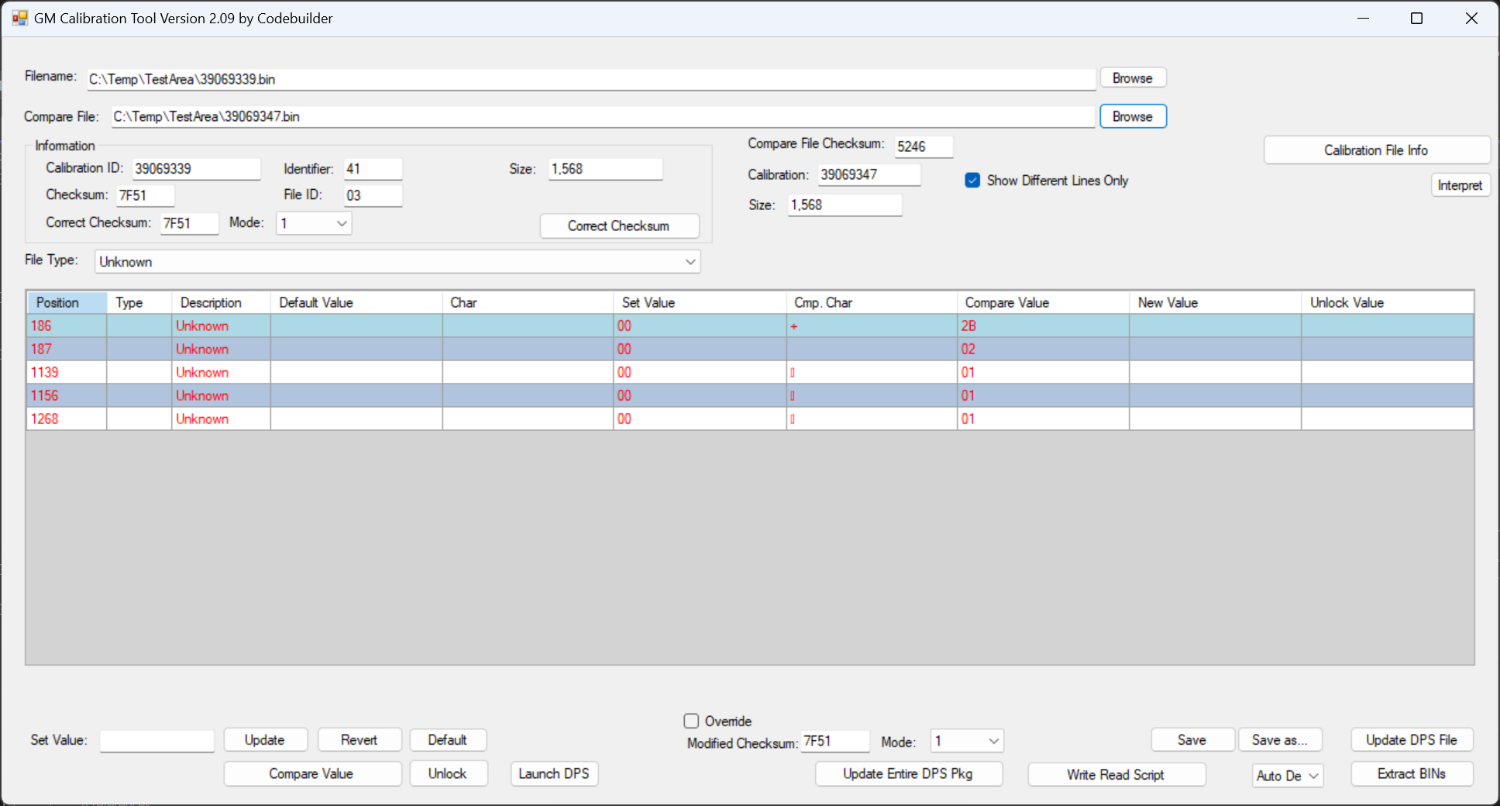Click Extract BINs
The height and width of the screenshot is (806, 1500).
click(1411, 774)
